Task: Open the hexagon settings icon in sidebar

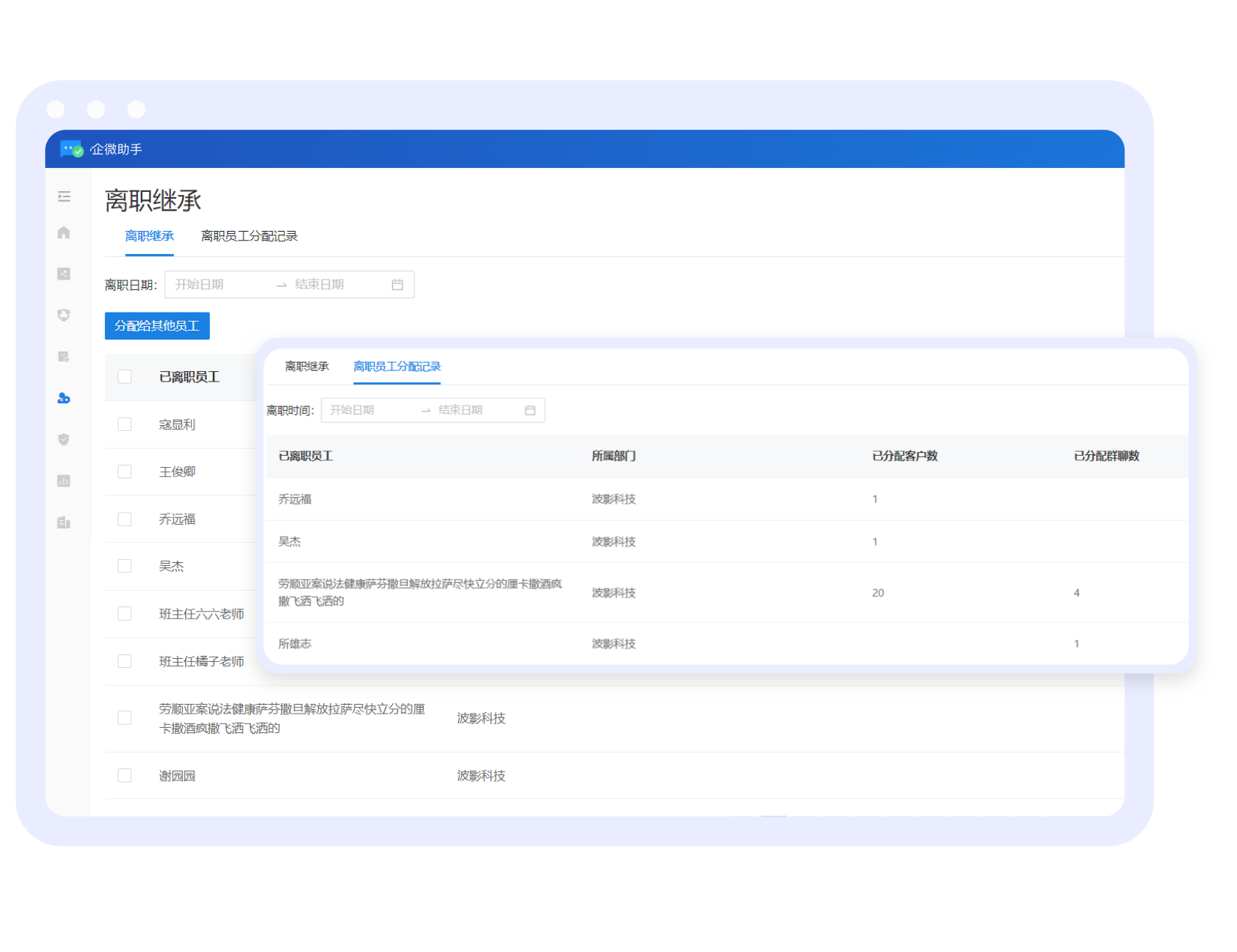Action: (64, 315)
